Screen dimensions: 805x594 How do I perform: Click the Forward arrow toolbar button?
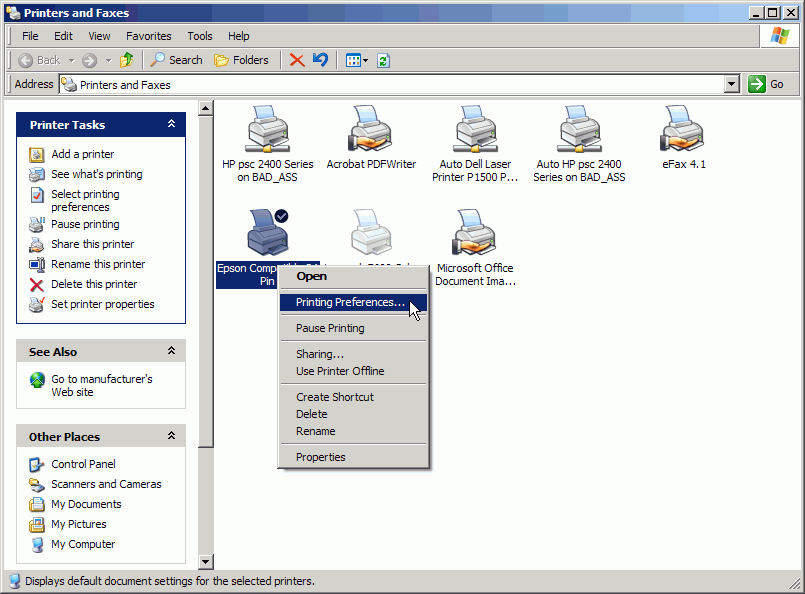coord(89,61)
